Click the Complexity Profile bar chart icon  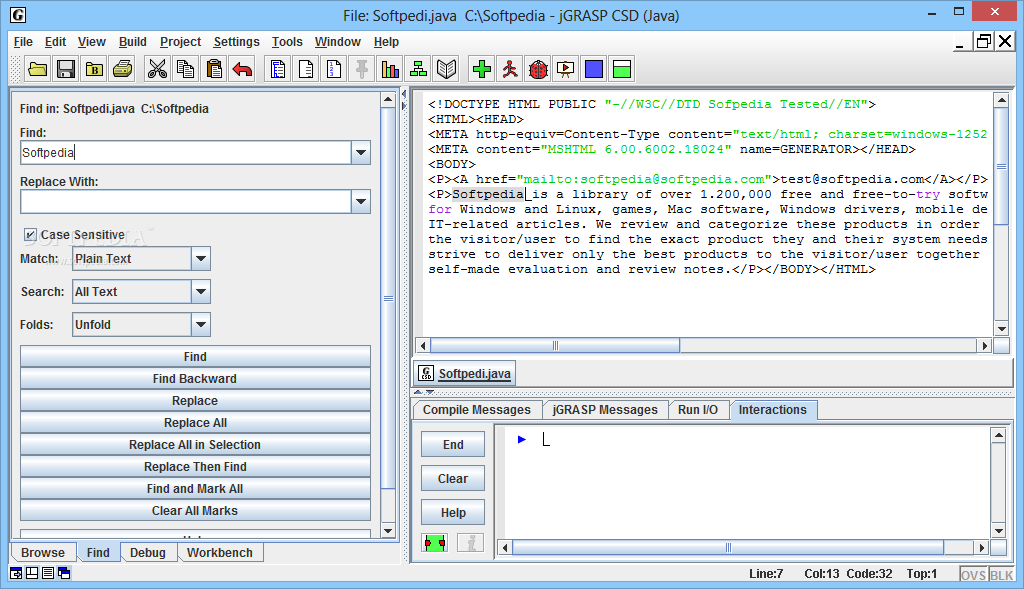(390, 69)
